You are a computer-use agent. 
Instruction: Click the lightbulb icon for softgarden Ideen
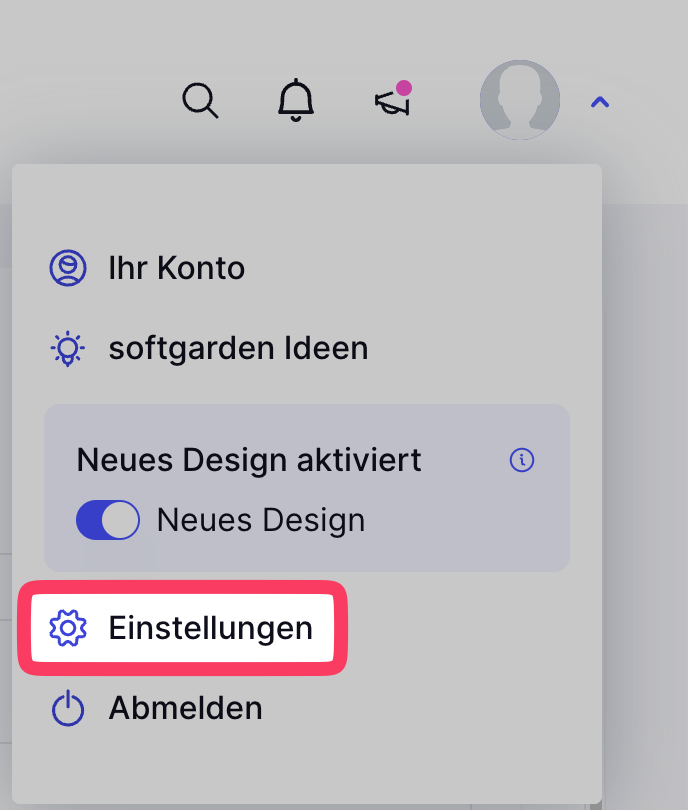pos(67,348)
